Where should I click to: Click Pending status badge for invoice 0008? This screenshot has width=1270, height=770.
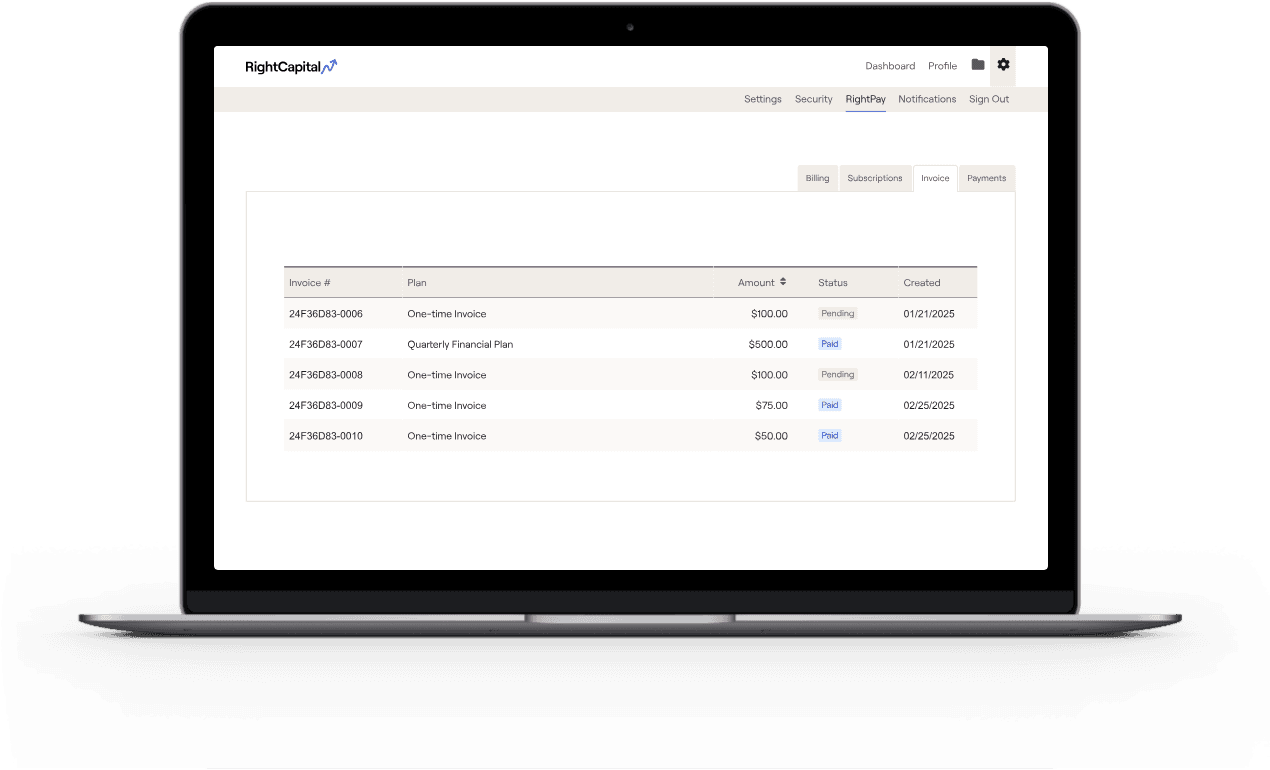point(838,374)
